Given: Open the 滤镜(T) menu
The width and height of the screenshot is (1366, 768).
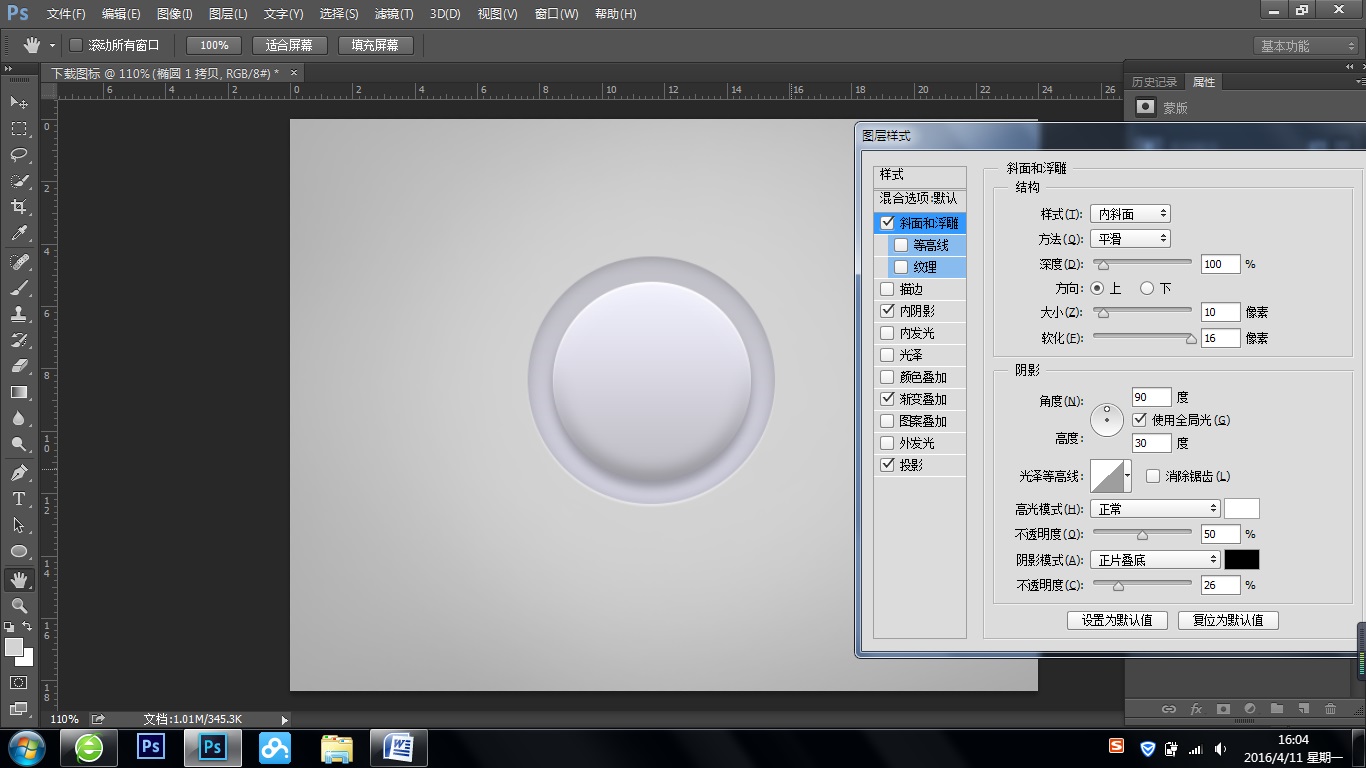Looking at the screenshot, I should [394, 14].
